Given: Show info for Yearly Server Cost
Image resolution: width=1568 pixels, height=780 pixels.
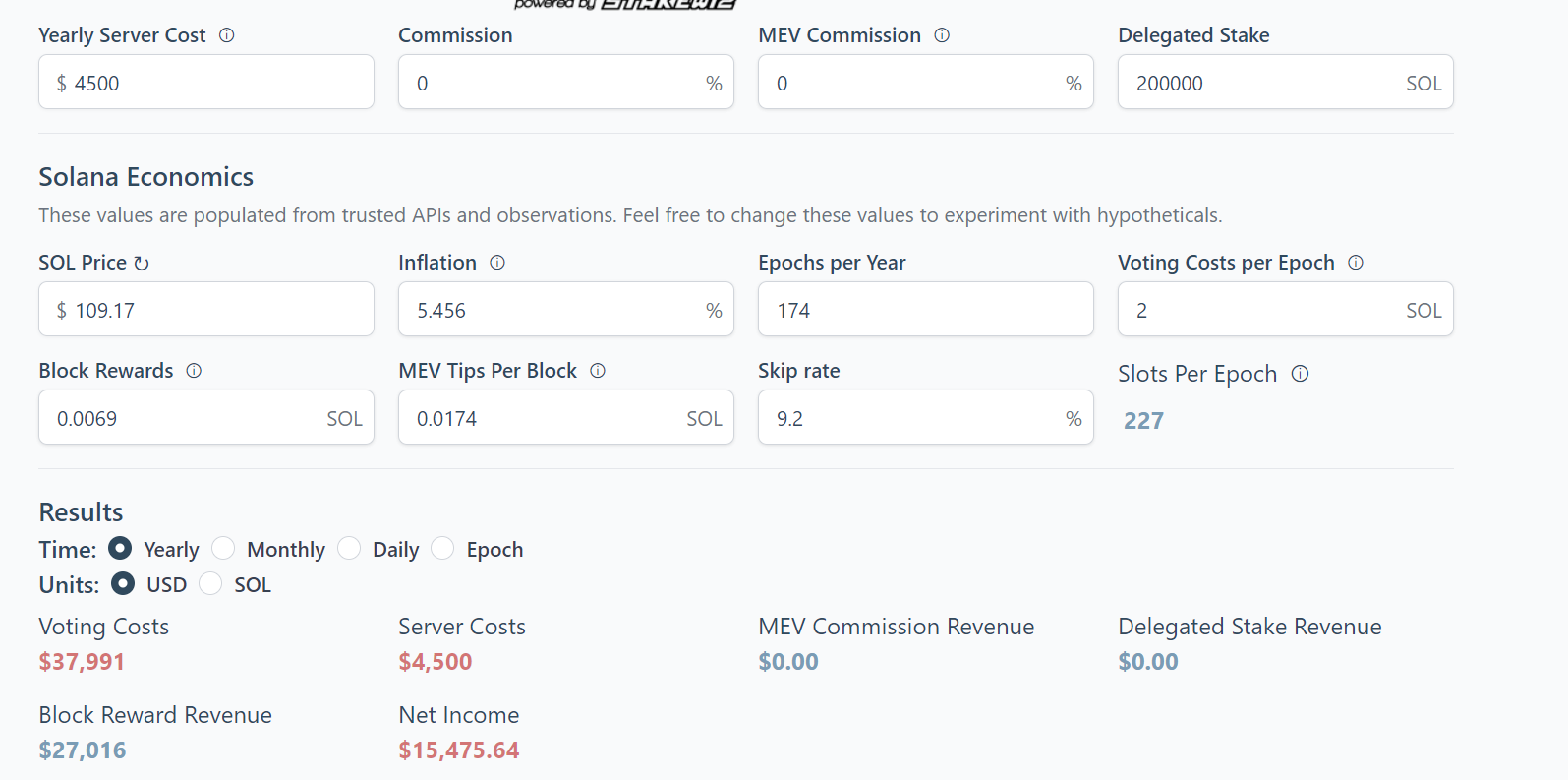Looking at the screenshot, I should point(227,35).
